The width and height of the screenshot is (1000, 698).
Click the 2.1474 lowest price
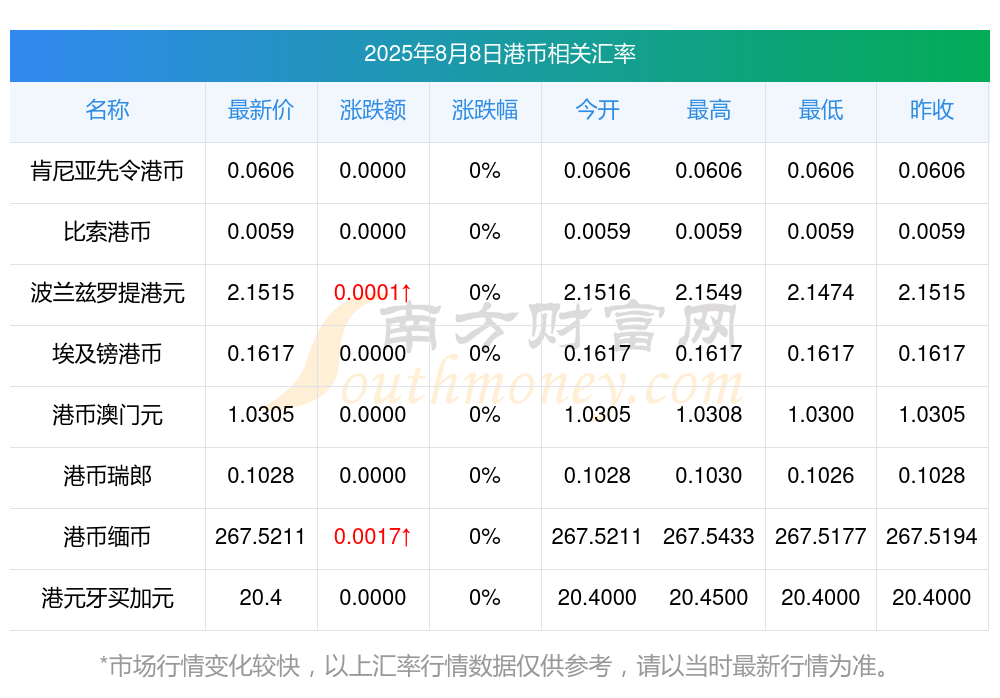click(x=821, y=293)
